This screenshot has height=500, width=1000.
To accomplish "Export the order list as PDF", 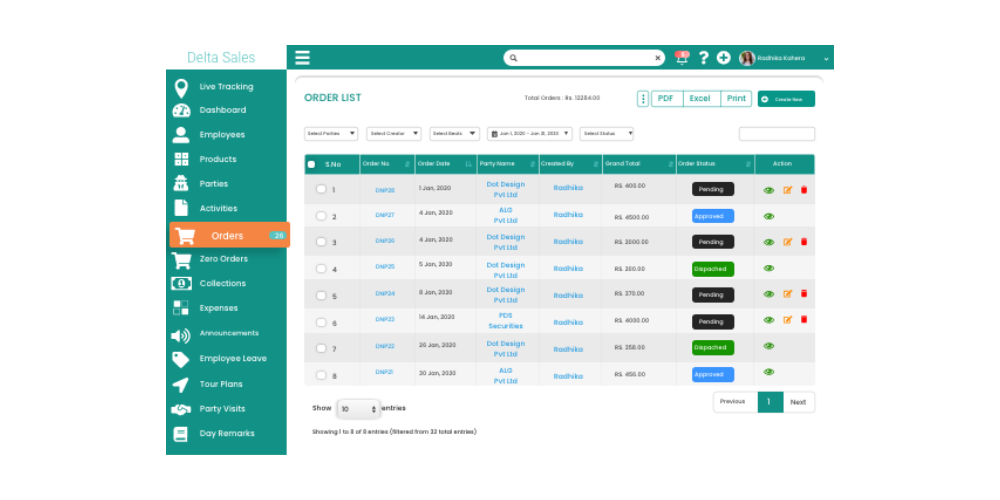I will coord(666,98).
